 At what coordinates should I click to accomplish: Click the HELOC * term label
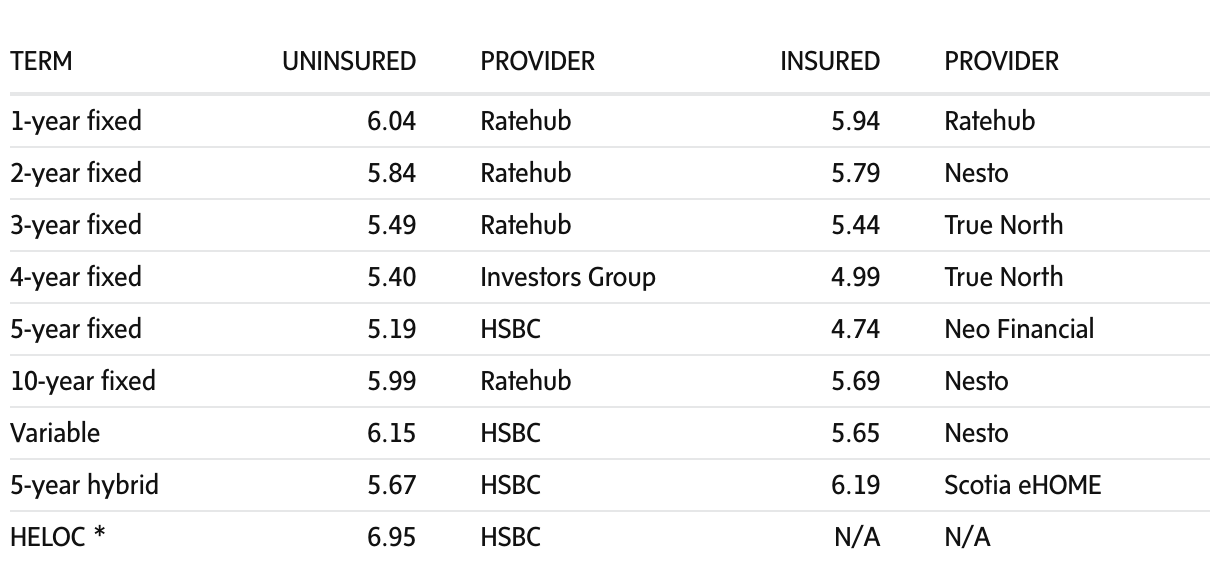tap(58, 537)
